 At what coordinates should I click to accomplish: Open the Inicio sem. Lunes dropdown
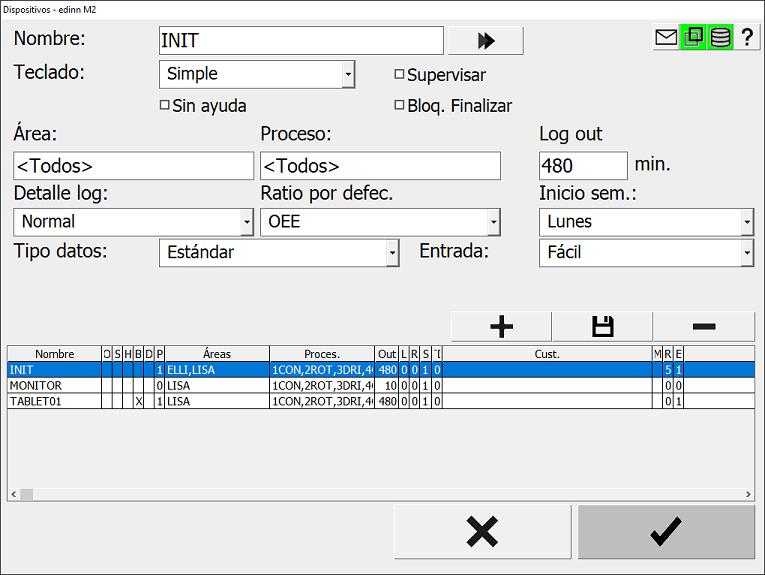click(646, 222)
